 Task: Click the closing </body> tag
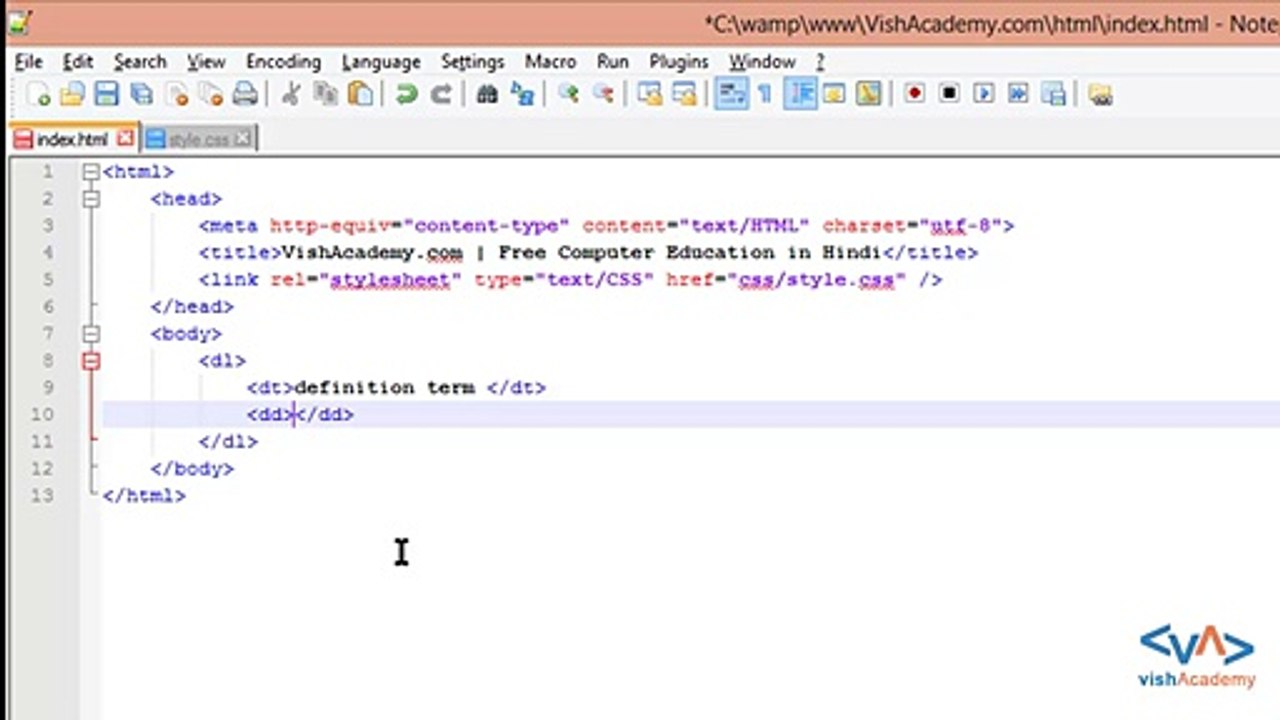click(192, 469)
